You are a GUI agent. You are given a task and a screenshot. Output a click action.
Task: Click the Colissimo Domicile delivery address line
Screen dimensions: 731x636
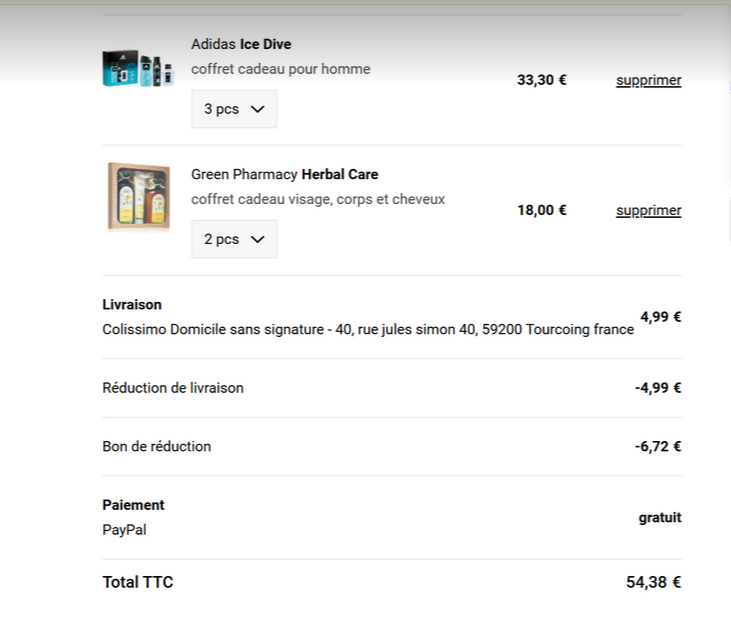[368, 329]
